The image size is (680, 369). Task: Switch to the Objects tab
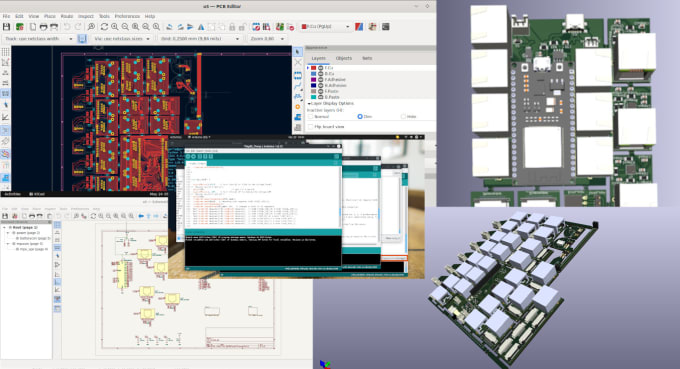[x=343, y=58]
